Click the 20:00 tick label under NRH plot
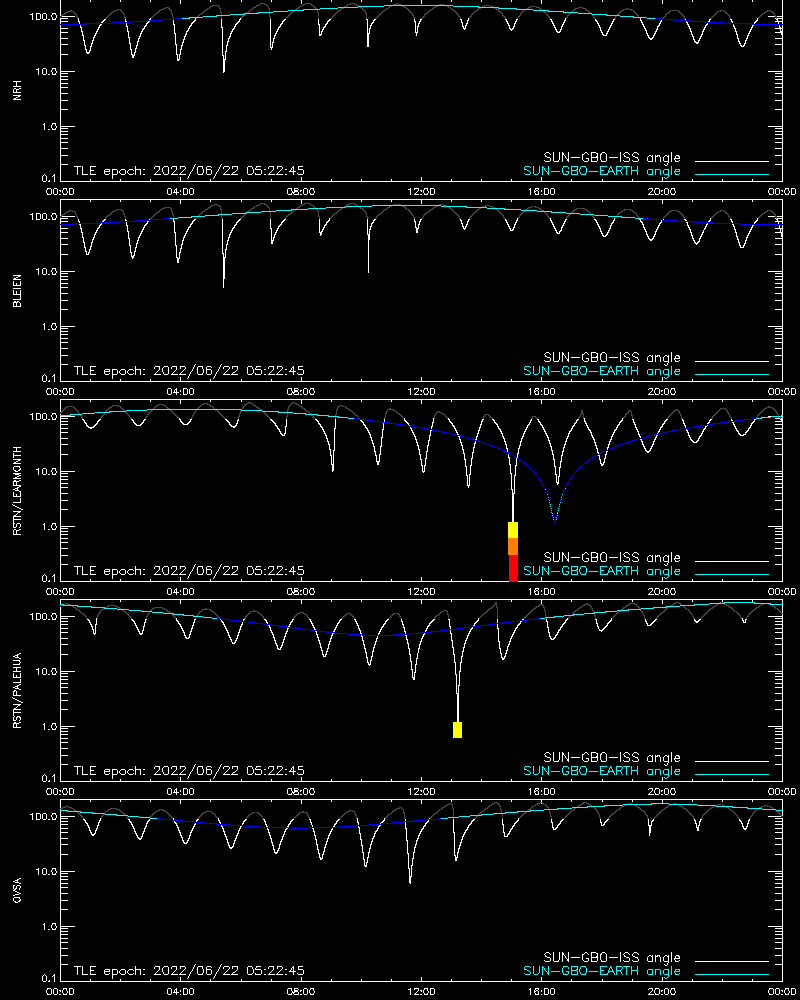The width and height of the screenshot is (800, 1000). tap(662, 191)
